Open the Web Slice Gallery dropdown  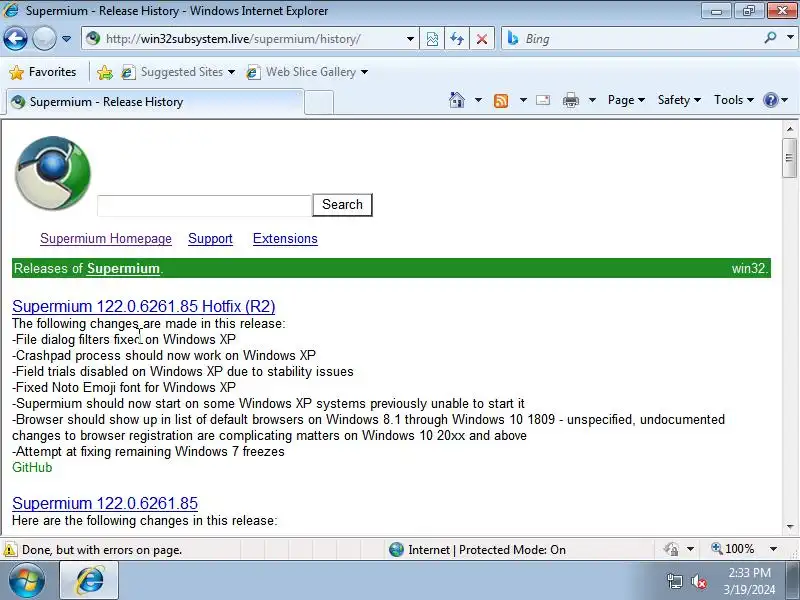pyautogui.click(x=307, y=72)
